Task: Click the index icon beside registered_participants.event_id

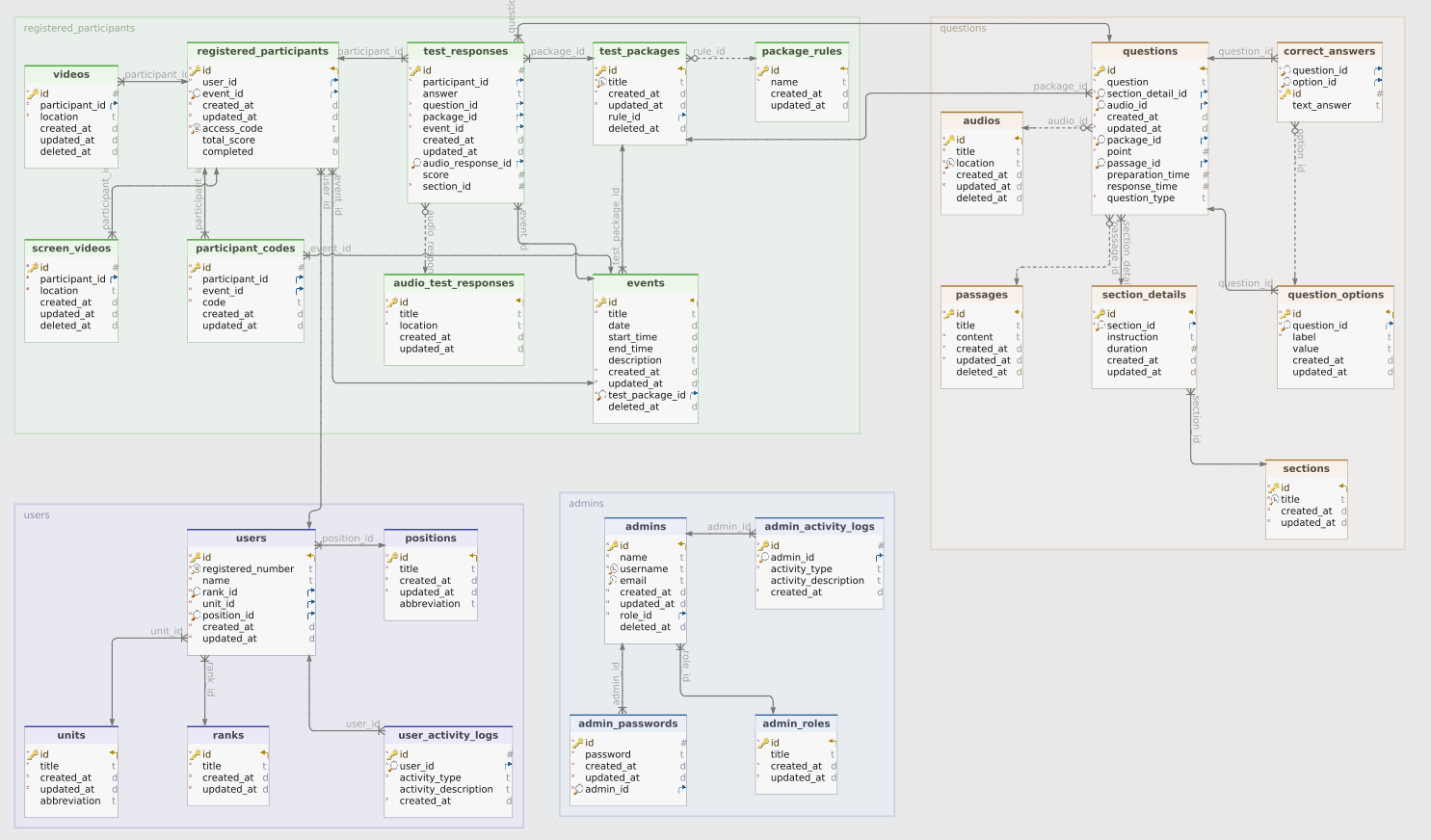Action: pyautogui.click(x=194, y=93)
